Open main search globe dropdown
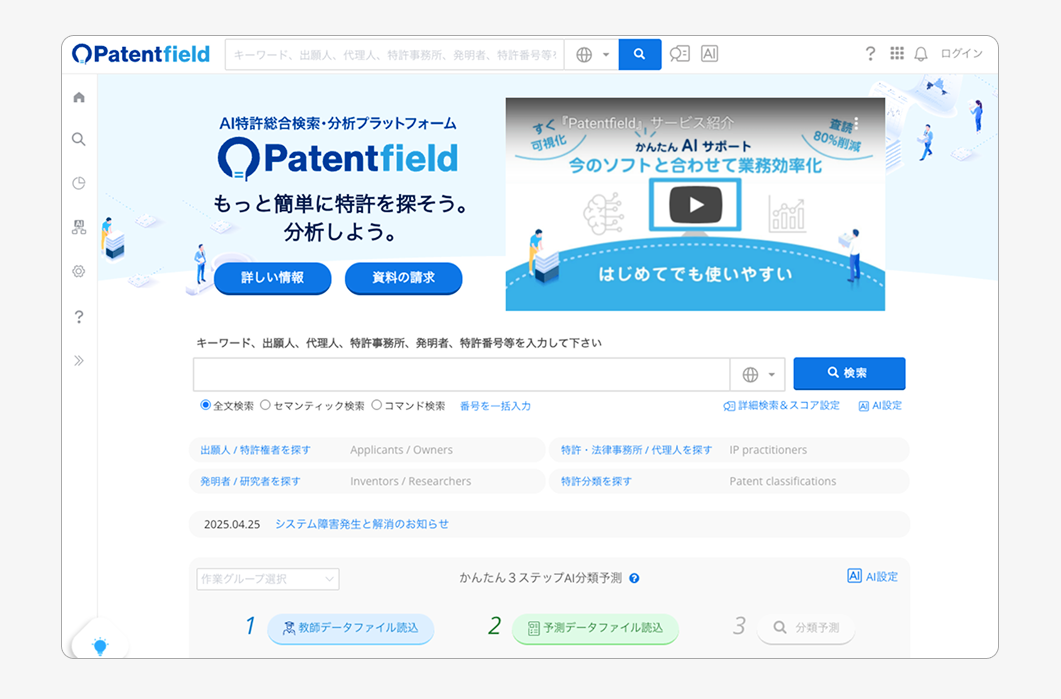 [758, 374]
